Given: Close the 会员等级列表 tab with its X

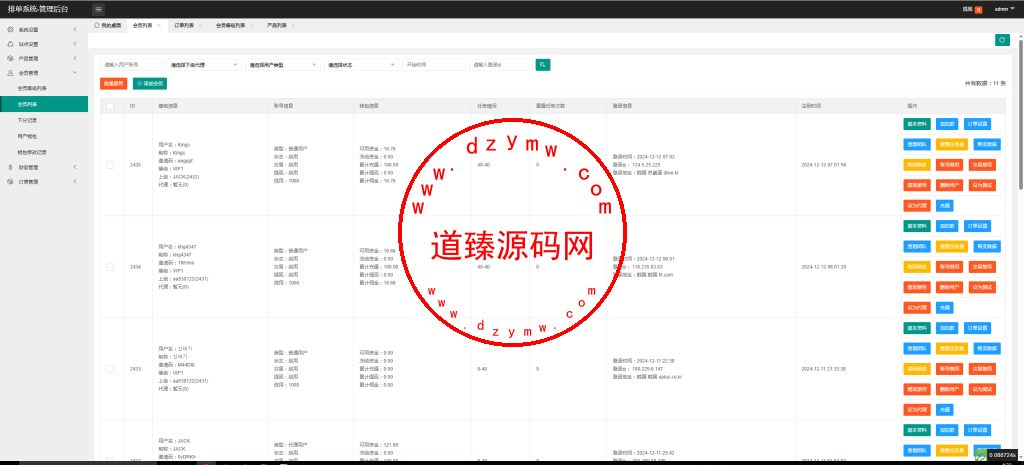Looking at the screenshot, I should 251,25.
